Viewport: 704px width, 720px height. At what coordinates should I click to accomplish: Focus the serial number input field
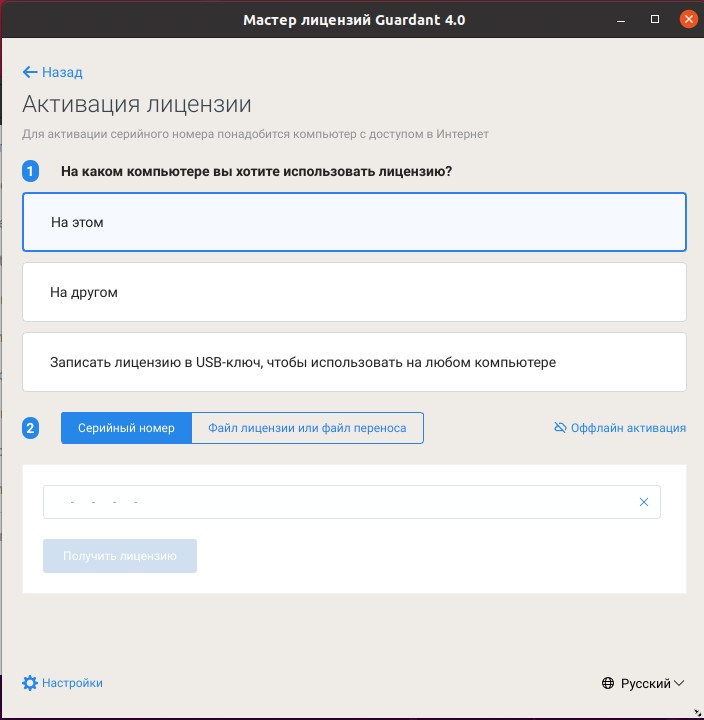[x=352, y=502]
